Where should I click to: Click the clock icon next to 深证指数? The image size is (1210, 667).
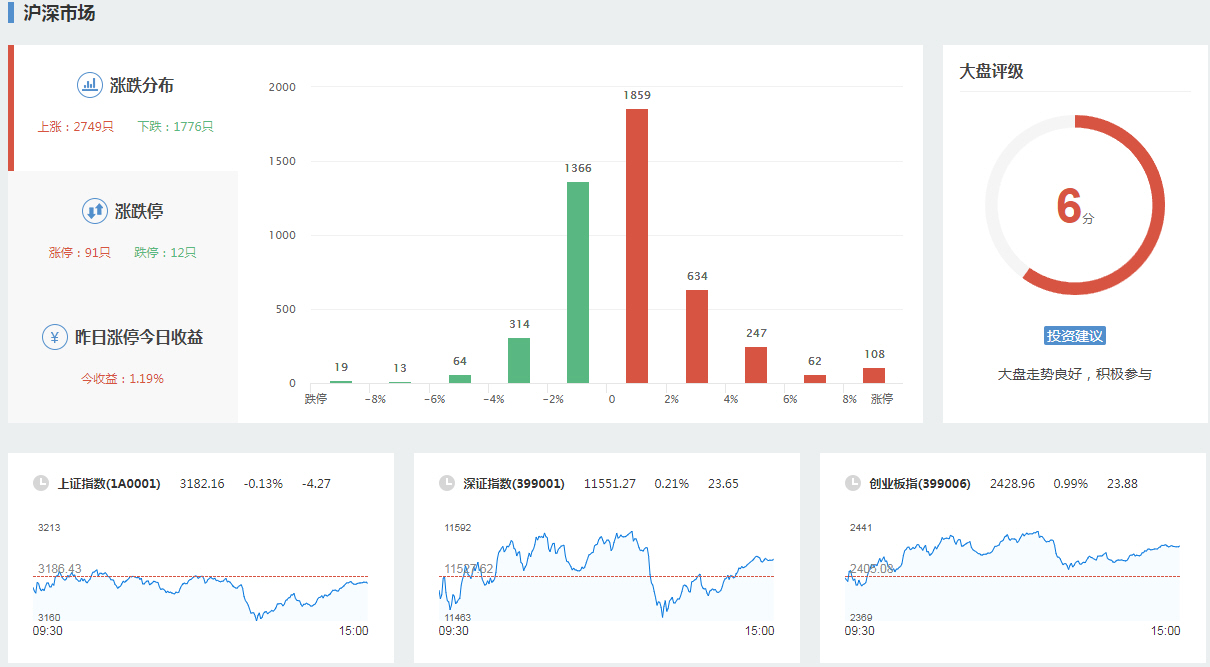click(x=447, y=483)
